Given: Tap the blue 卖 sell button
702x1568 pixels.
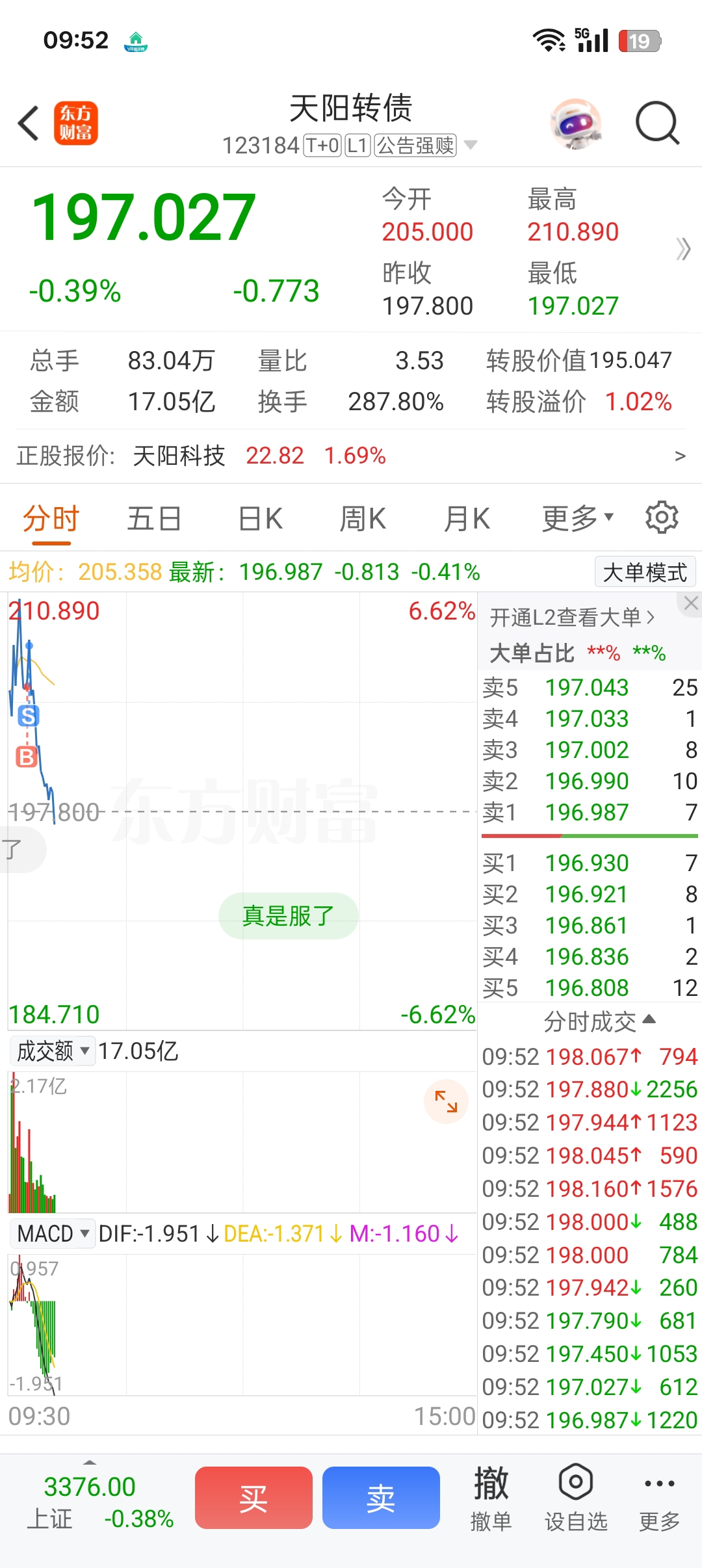Looking at the screenshot, I should point(381,1497).
